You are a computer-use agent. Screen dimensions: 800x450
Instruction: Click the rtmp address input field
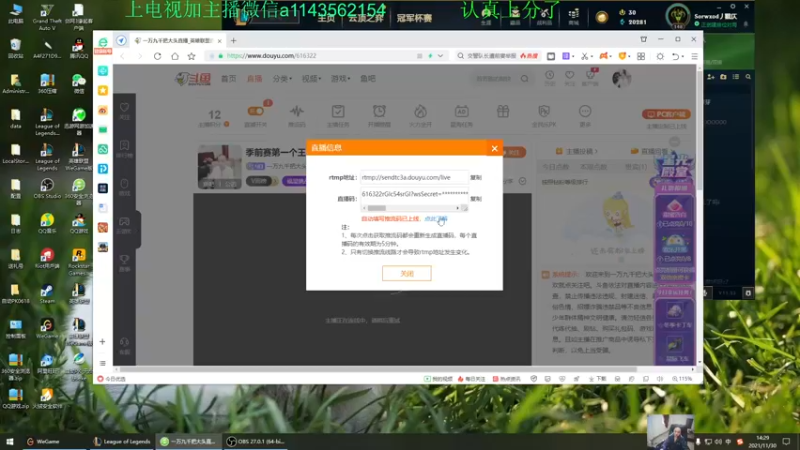[414, 178]
